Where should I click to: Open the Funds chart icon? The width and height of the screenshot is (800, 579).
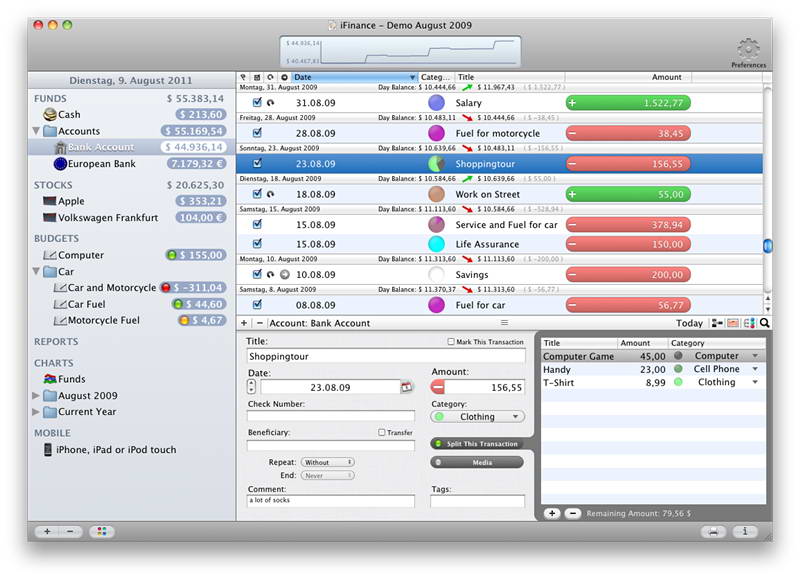tap(49, 379)
